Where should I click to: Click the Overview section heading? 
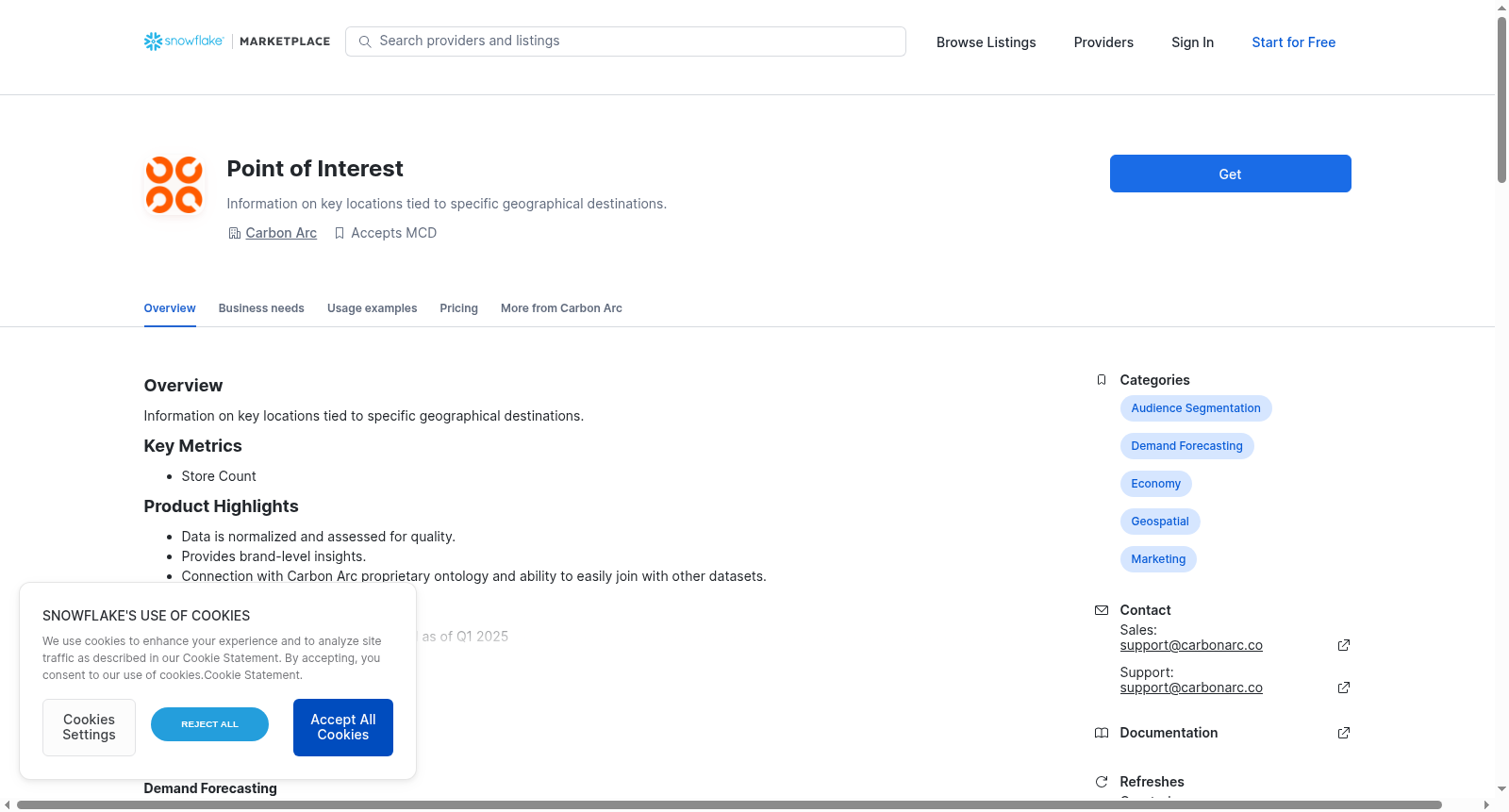(183, 386)
